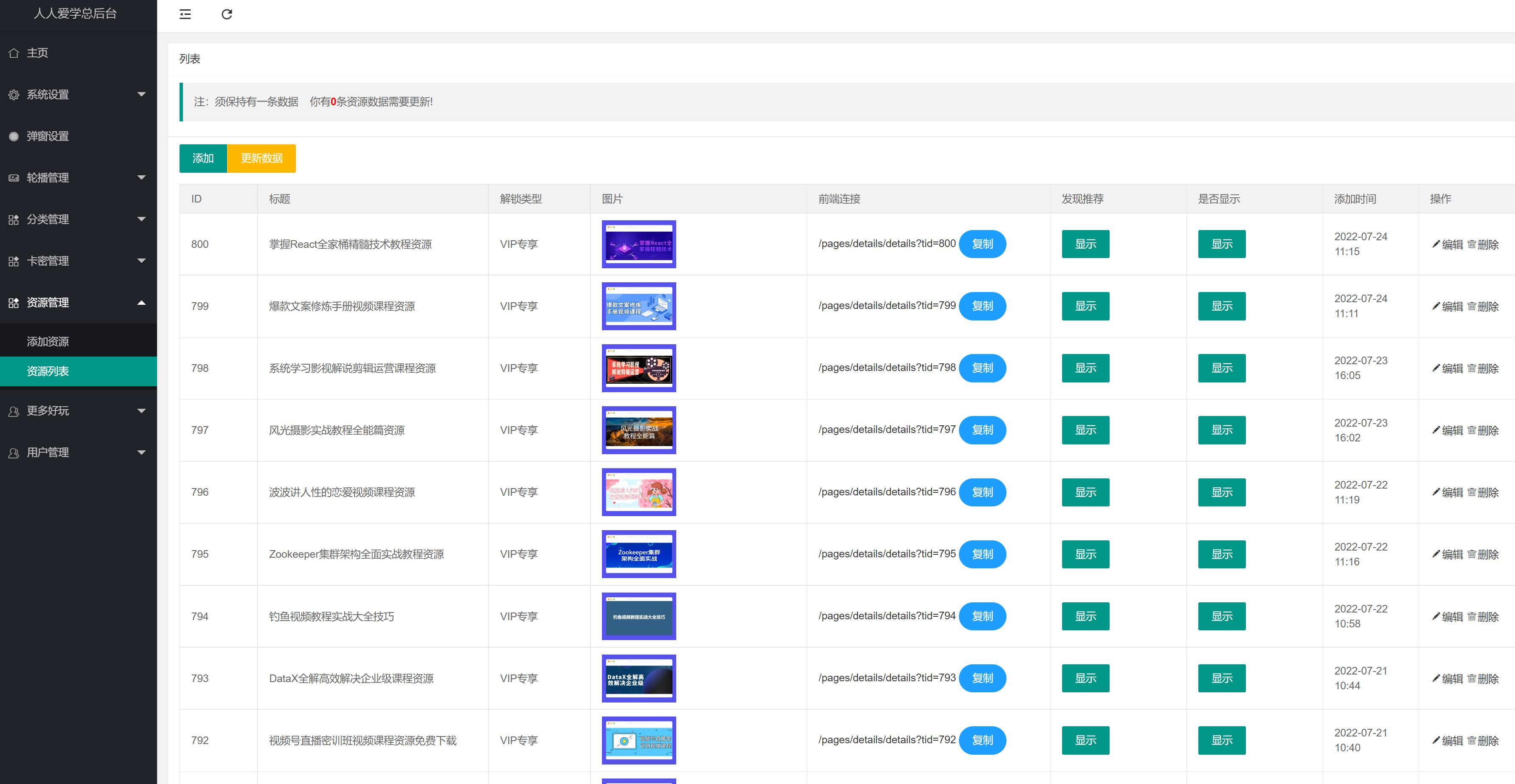Click the 用户管理 user icon in sidebar
1515x784 pixels.
coord(14,453)
